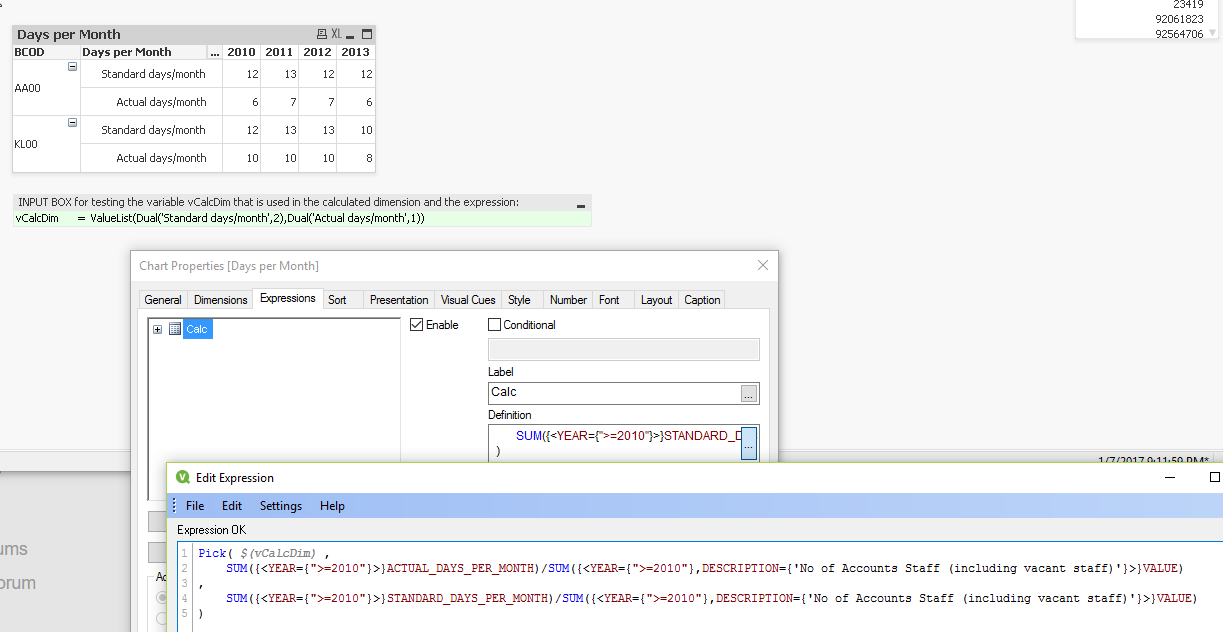
Task: Tick the Conditional checkbox
Action: click(494, 325)
